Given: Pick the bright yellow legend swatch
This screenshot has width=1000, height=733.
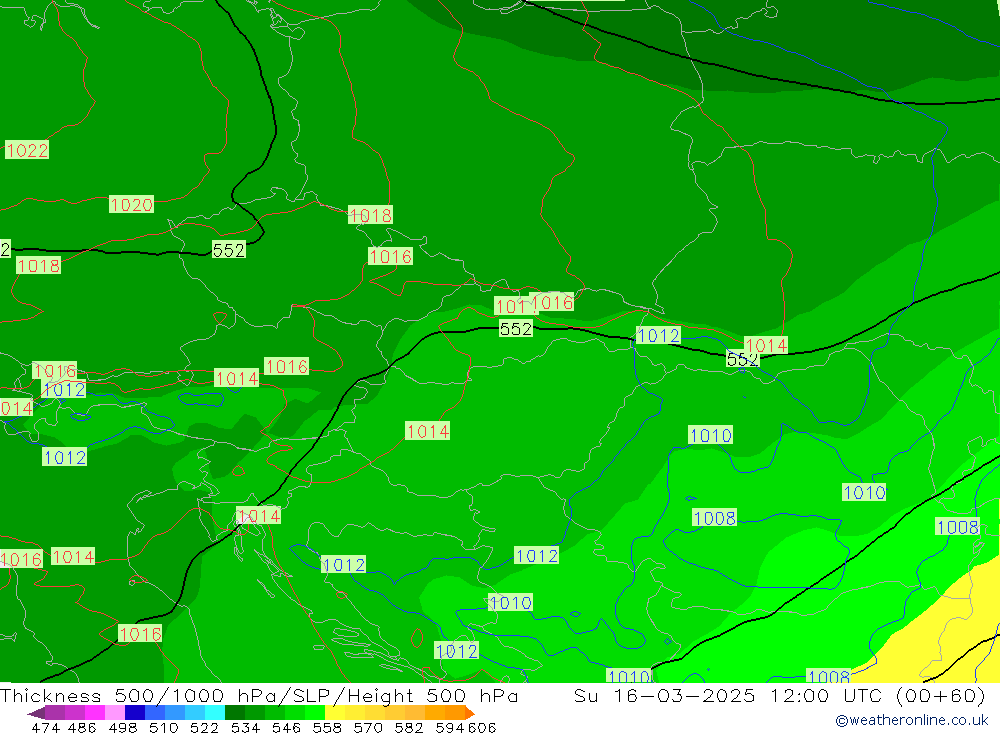Looking at the screenshot, I should pyautogui.click(x=335, y=713).
